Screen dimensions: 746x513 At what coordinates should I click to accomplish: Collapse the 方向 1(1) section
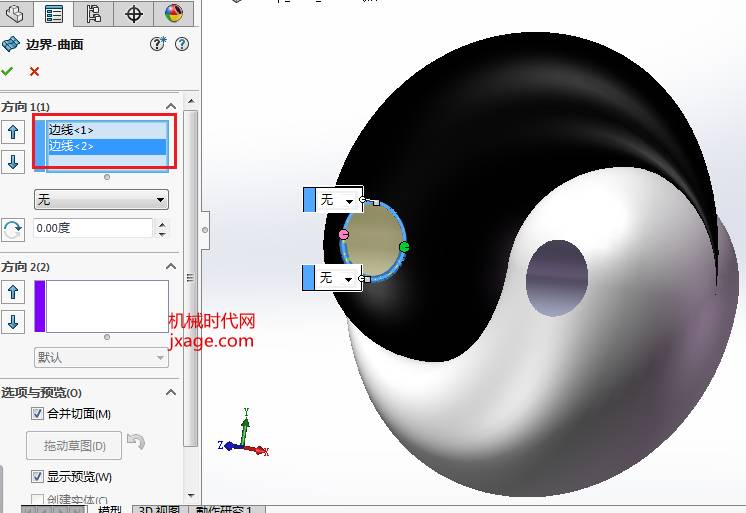pyautogui.click(x=171, y=106)
